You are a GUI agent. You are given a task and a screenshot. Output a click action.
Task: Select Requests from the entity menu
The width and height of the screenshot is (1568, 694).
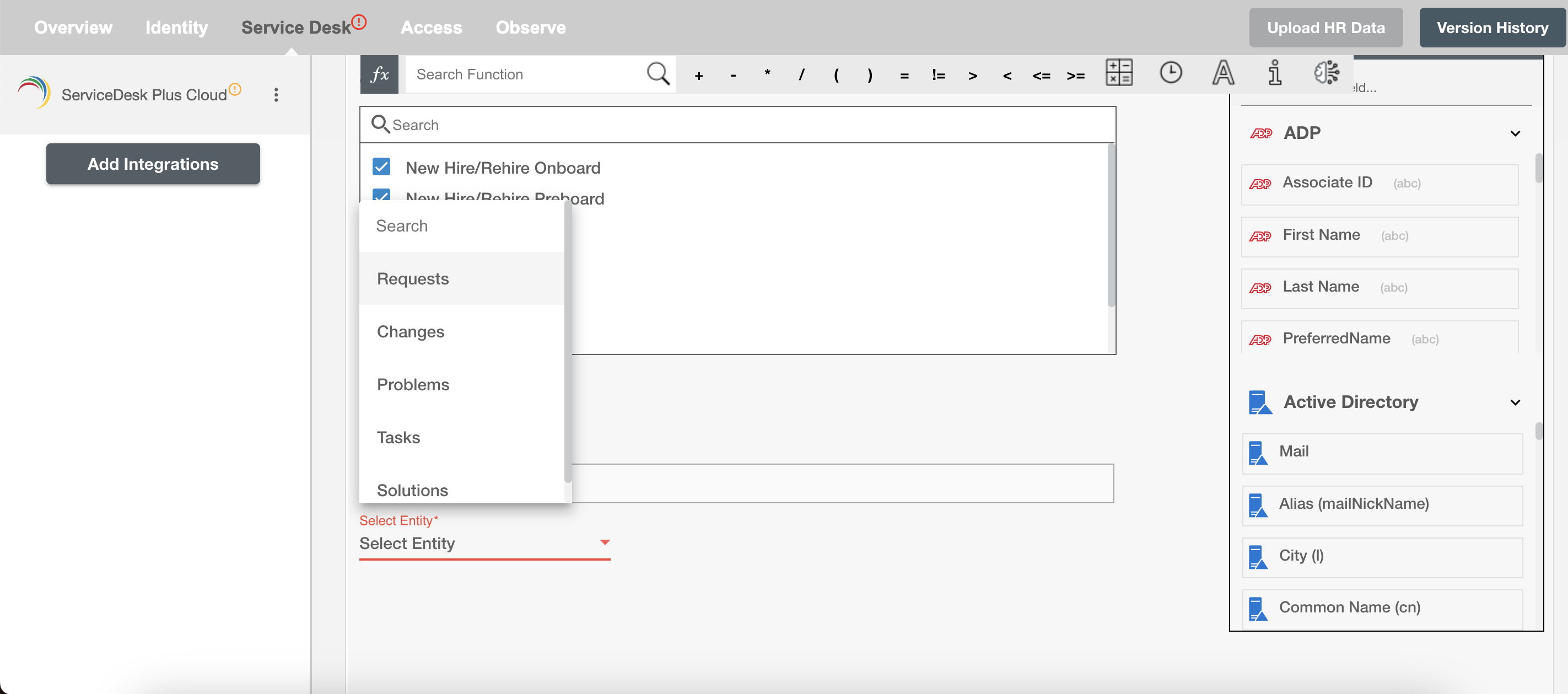(412, 278)
